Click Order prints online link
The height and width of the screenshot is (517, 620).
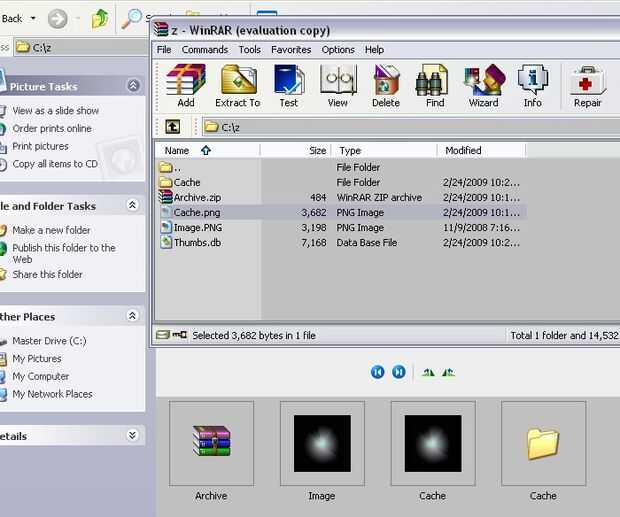[52, 128]
